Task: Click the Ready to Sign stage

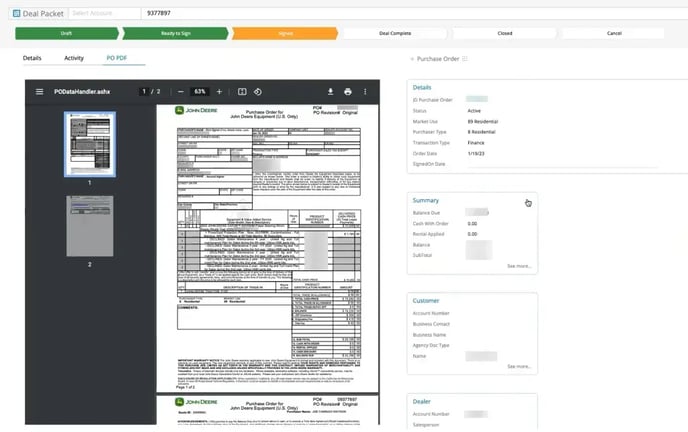Action: point(176,33)
